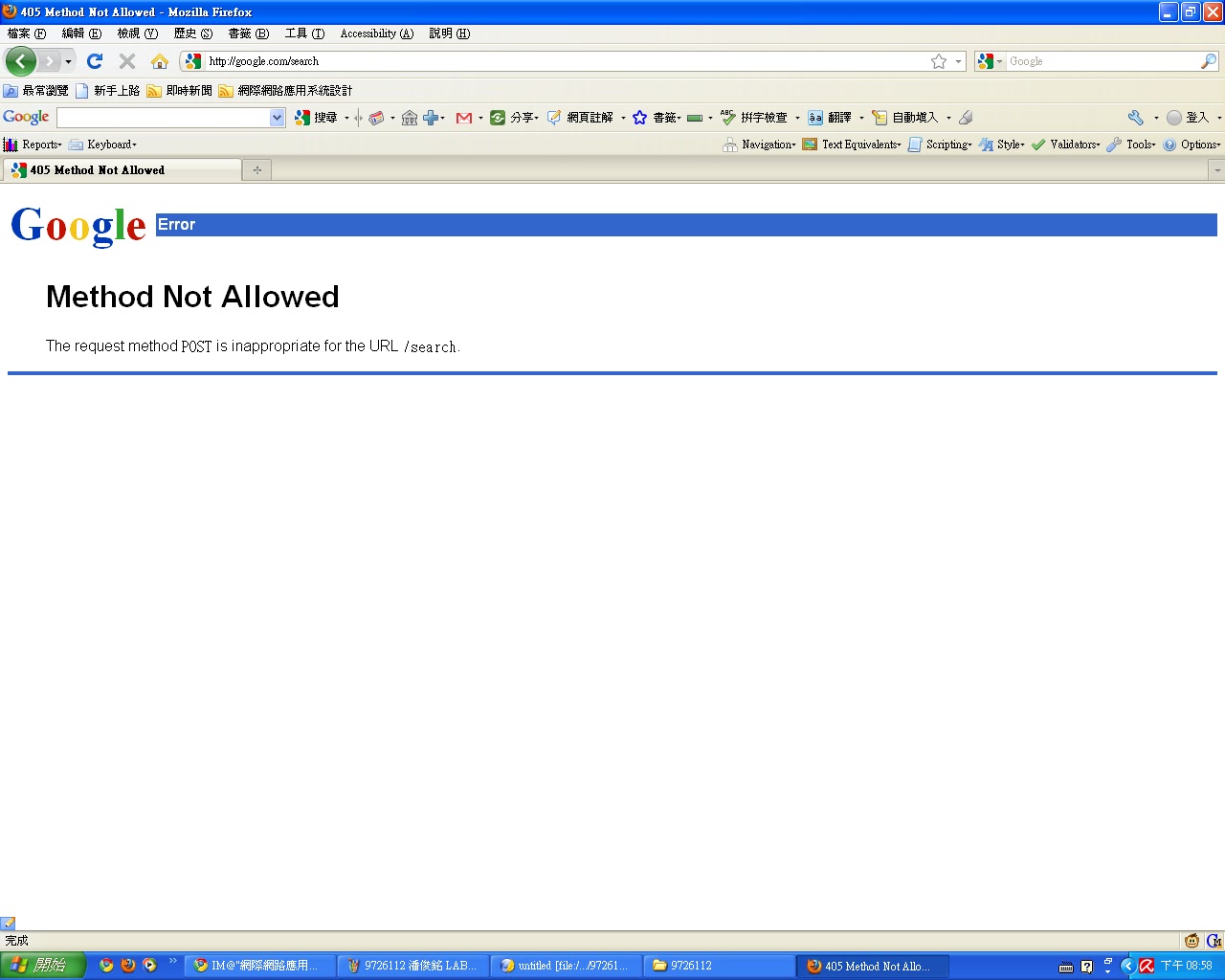1225x980 pixels.
Task: Open Google toolbar wrench settings
Action: click(x=1136, y=118)
